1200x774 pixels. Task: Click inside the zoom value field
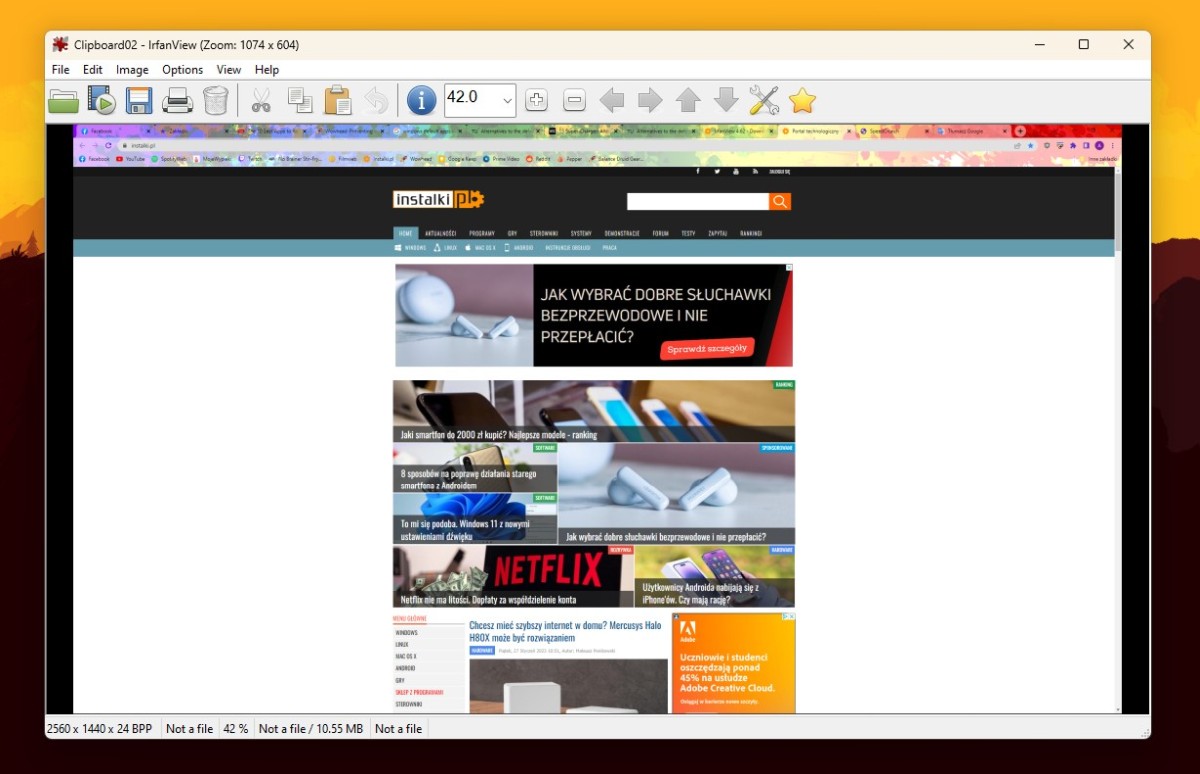click(x=470, y=98)
